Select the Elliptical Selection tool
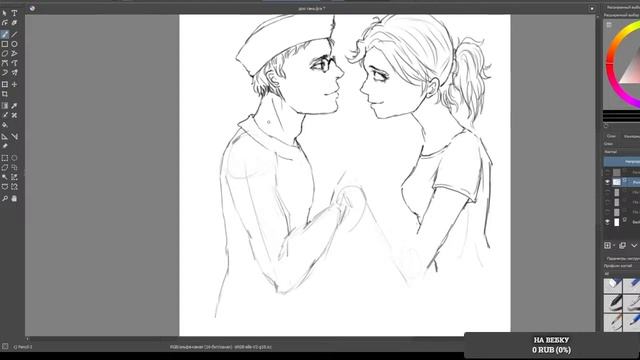The width and height of the screenshot is (640, 360). pyautogui.click(x=14, y=158)
